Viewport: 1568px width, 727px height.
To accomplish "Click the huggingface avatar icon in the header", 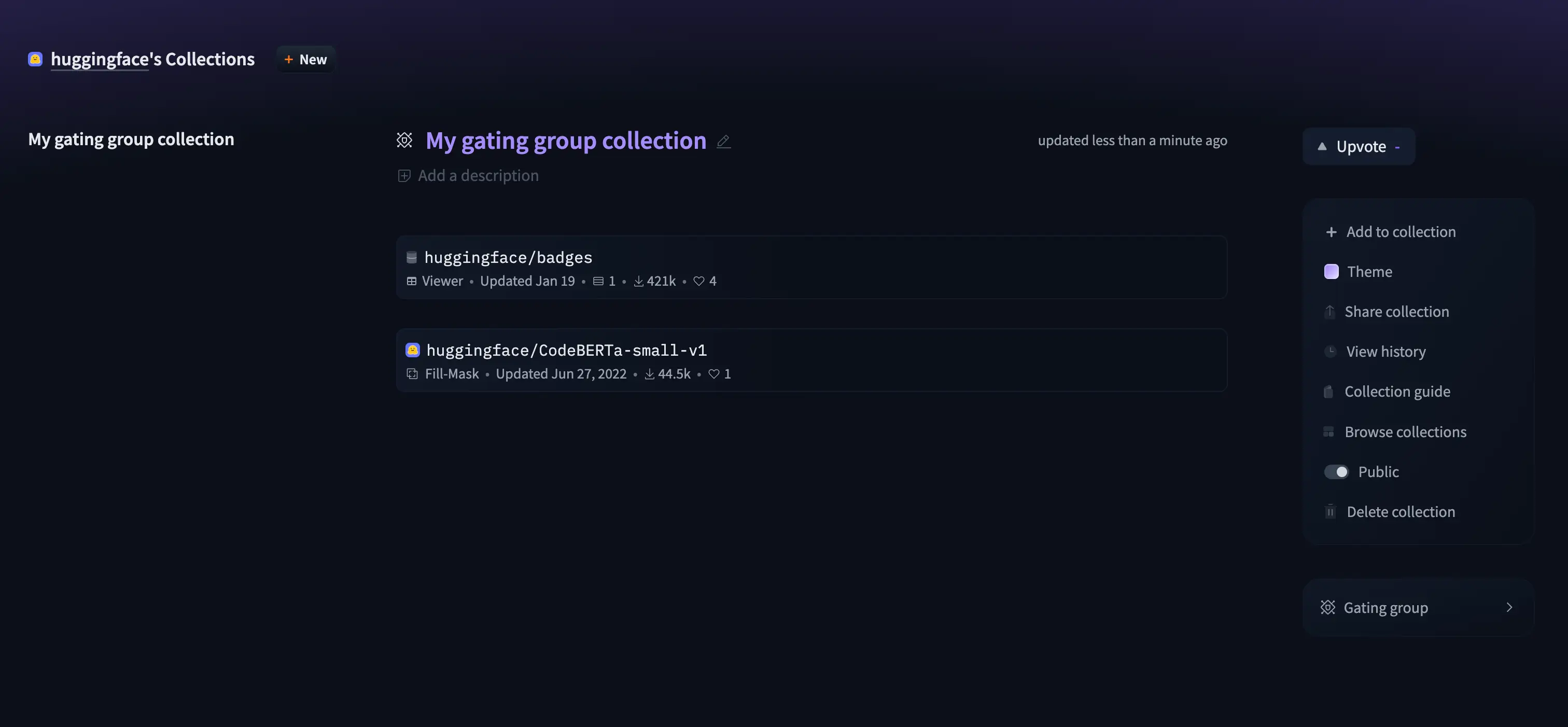I will pyautogui.click(x=35, y=59).
